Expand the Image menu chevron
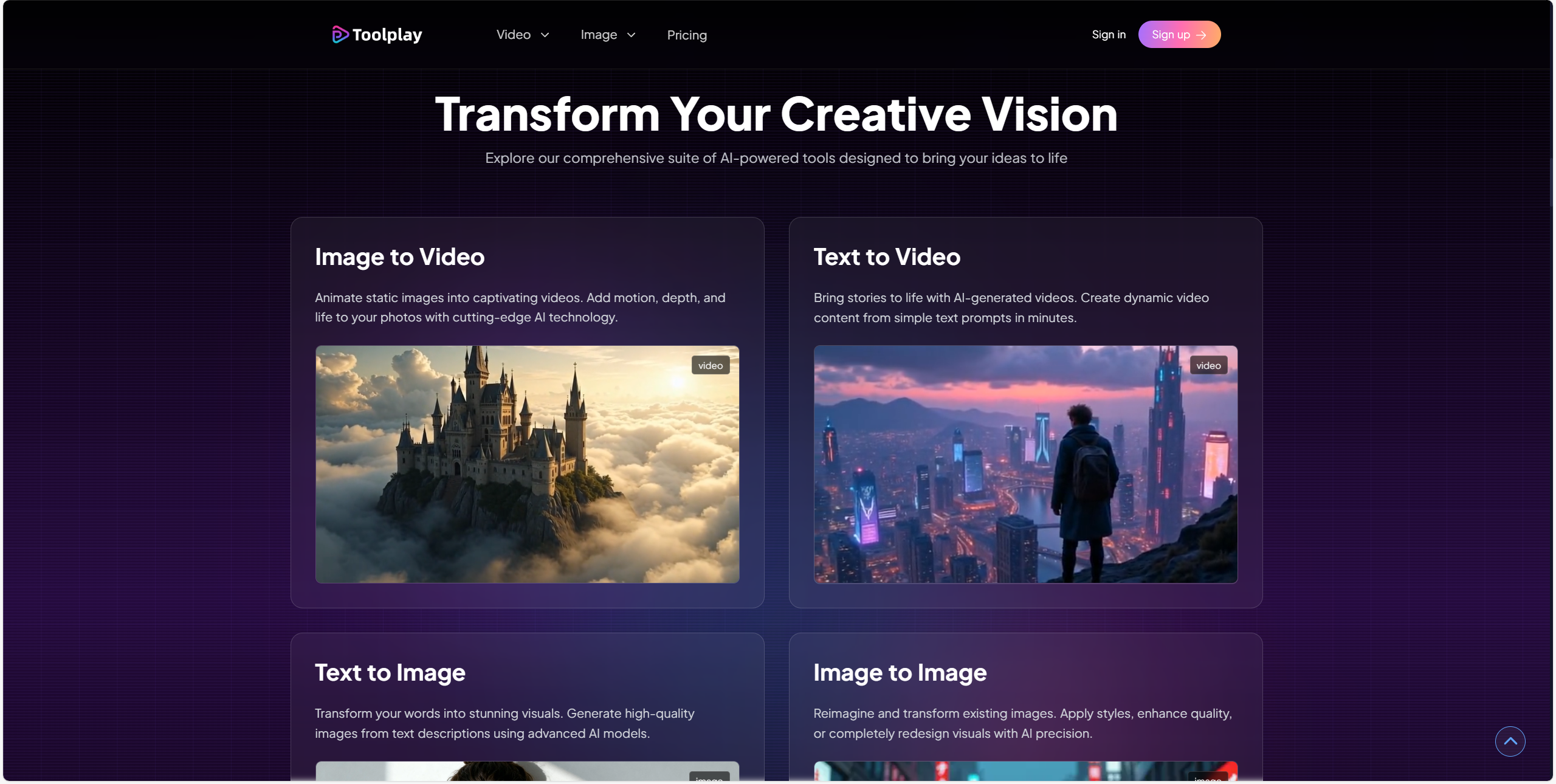 pos(631,35)
